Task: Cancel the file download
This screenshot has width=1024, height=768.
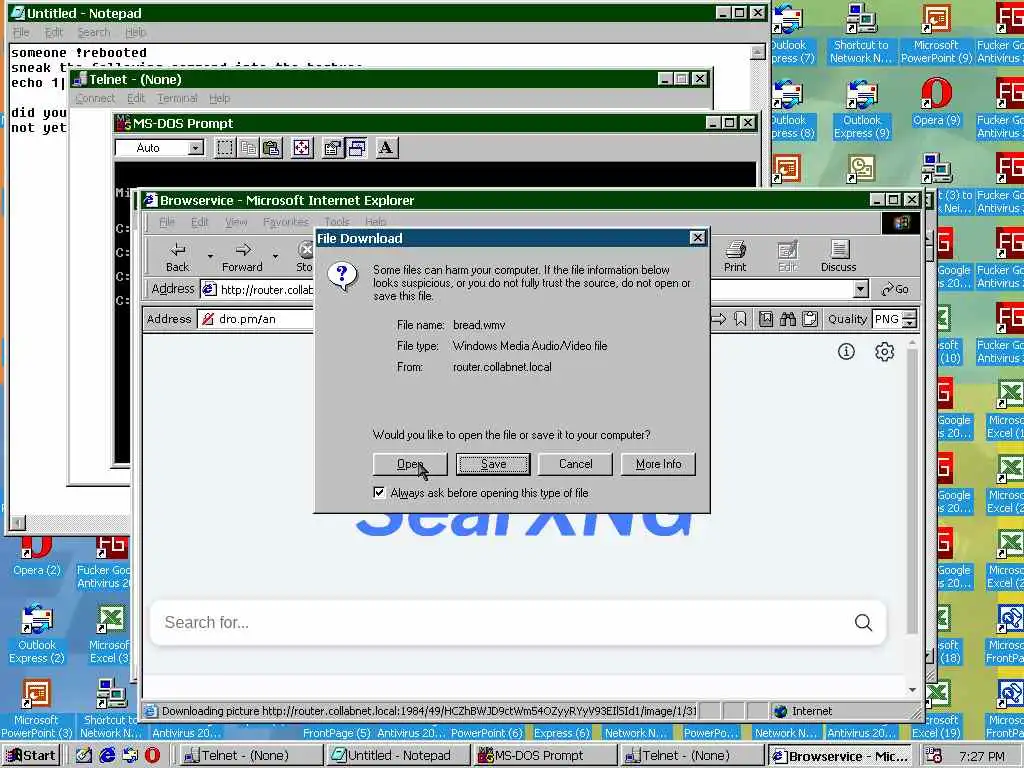Action: 575,464
